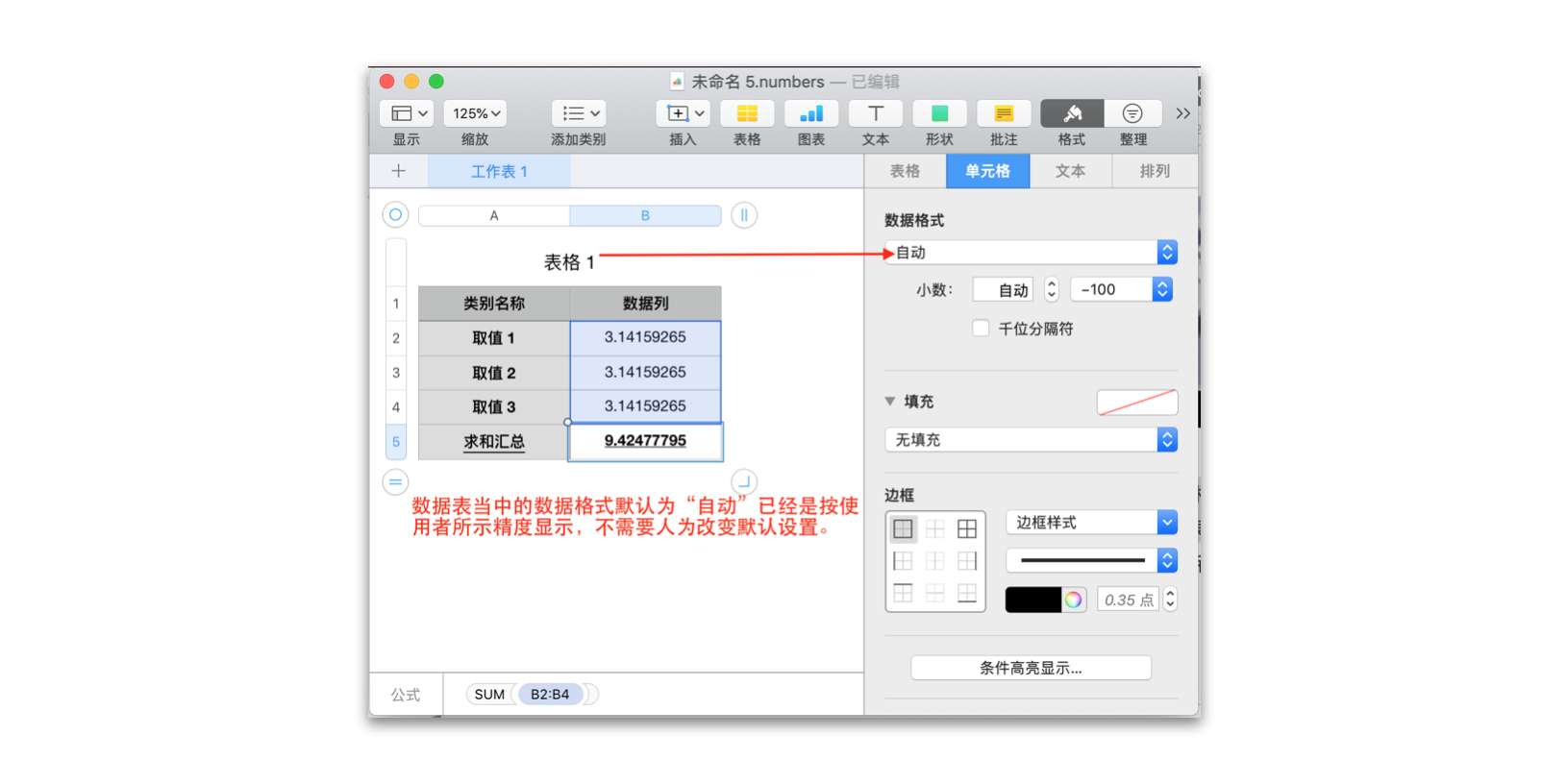Image resolution: width=1567 pixels, height=784 pixels.
Task: Click the black border color swatch
Action: pos(1032,600)
